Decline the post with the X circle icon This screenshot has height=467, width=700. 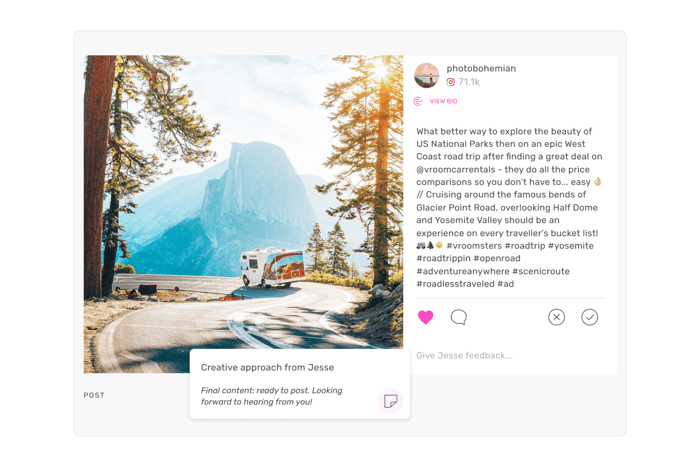(x=556, y=317)
